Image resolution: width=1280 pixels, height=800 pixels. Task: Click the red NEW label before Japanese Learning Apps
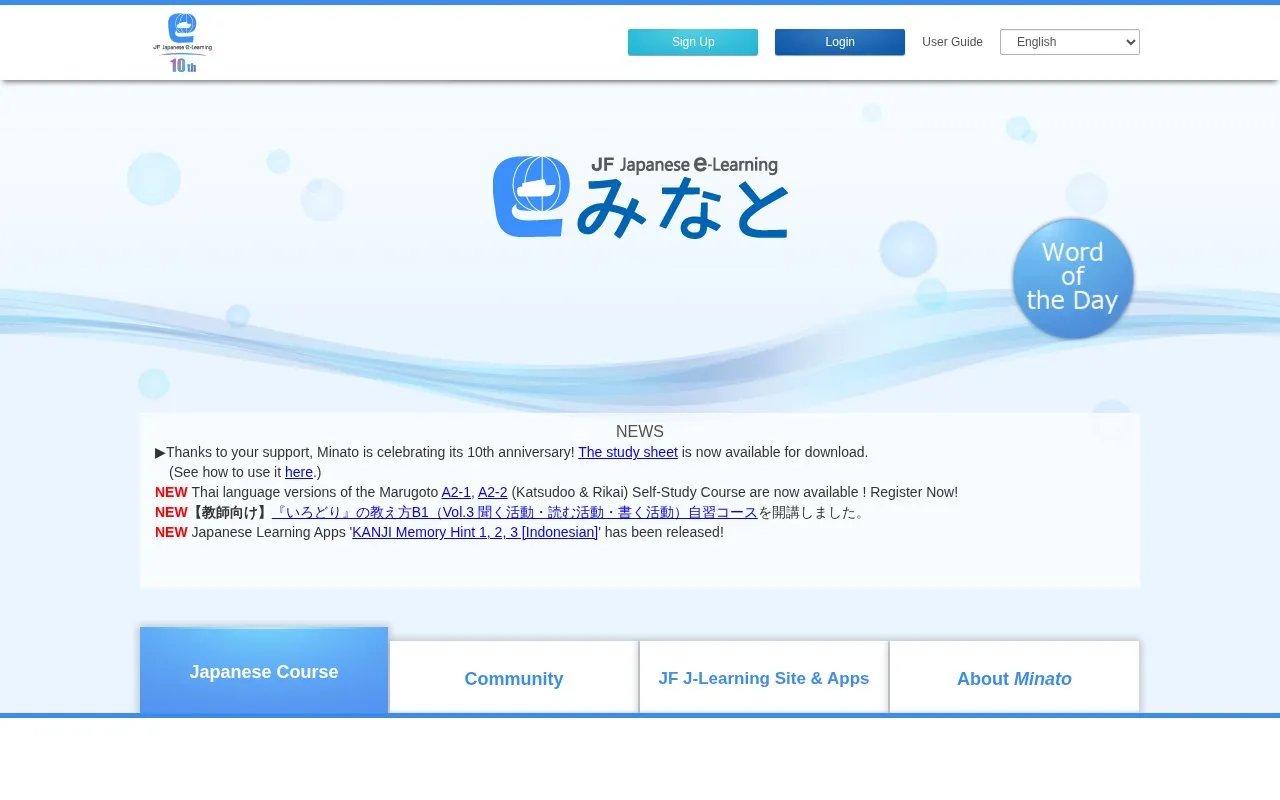pyautogui.click(x=171, y=532)
